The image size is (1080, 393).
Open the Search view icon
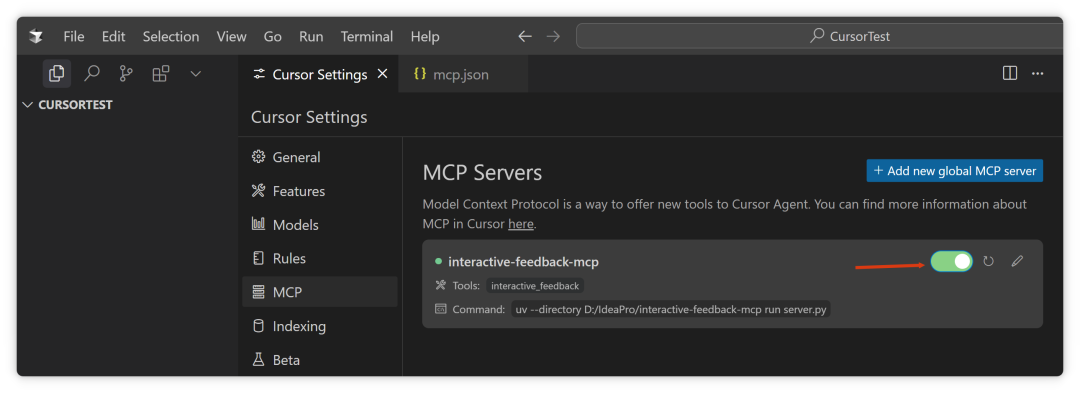pos(92,73)
